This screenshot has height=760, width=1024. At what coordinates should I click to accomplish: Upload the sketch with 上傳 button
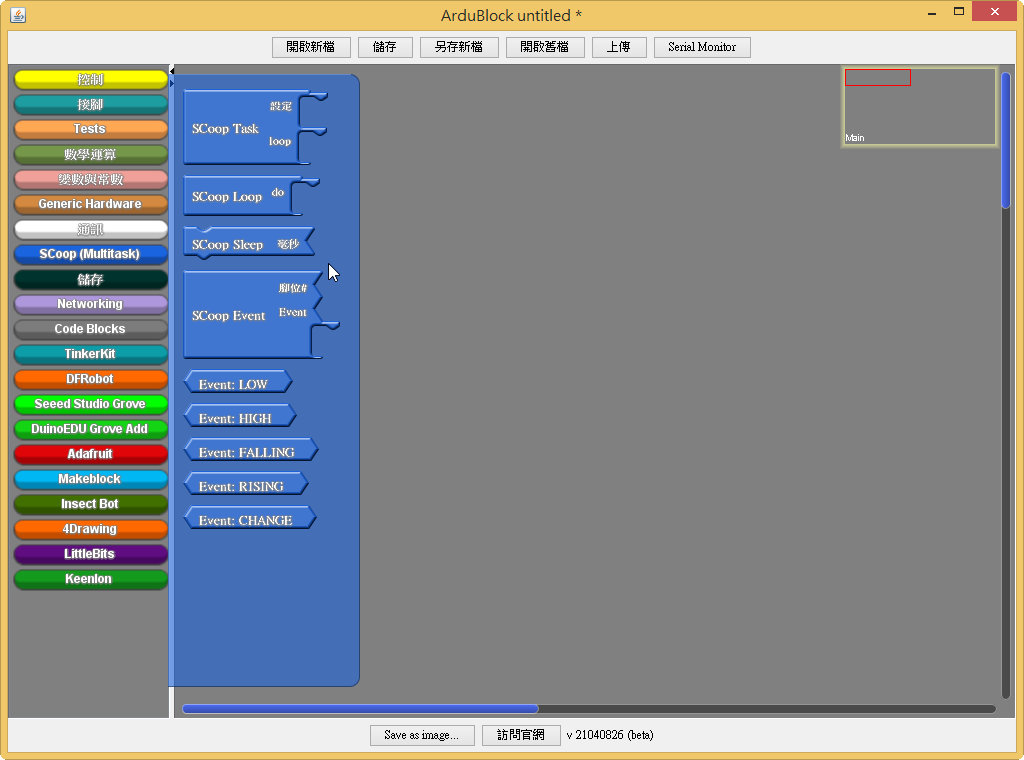pos(618,47)
